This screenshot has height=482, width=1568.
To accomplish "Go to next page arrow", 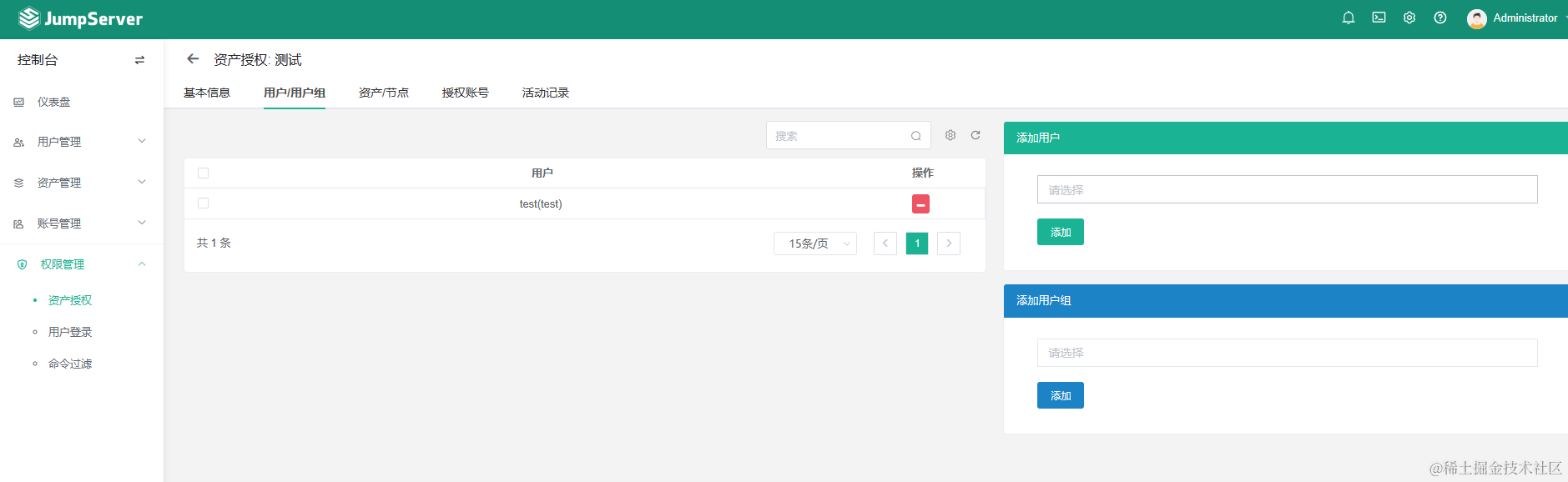I will click(949, 244).
